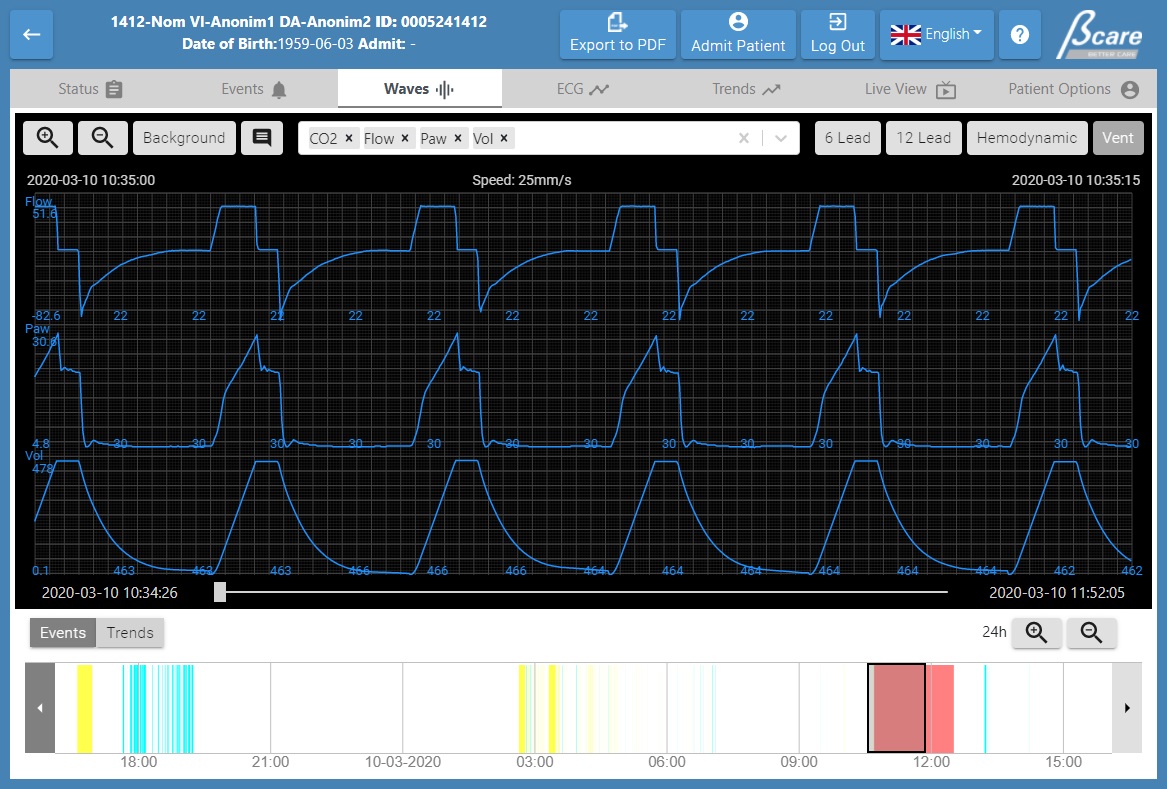
Task: Switch the timeline to Trends view
Action: (x=130, y=633)
